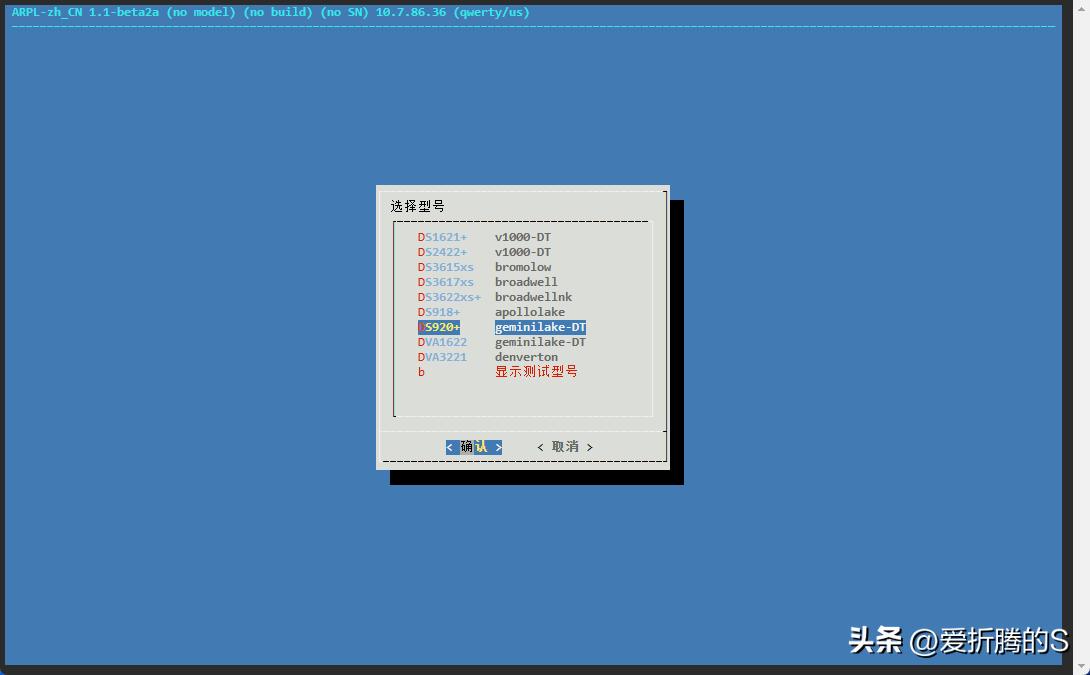Select the DVA1622 model entry
Viewport: 1090px width, 675px height.
502,342
